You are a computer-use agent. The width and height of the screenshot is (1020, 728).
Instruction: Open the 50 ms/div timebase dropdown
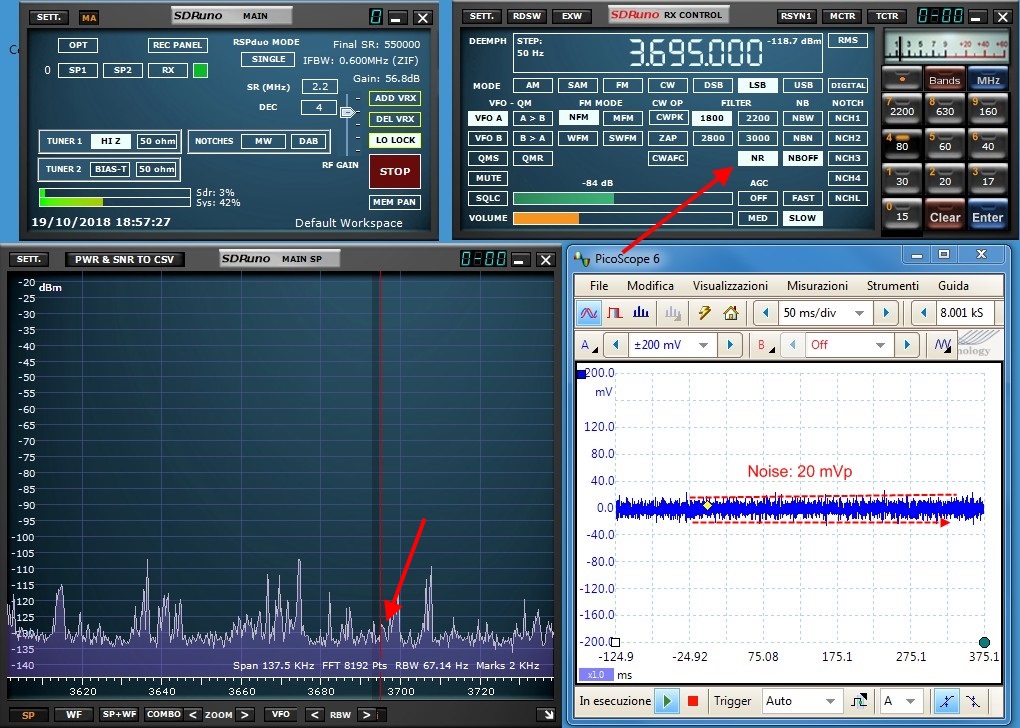click(x=859, y=313)
